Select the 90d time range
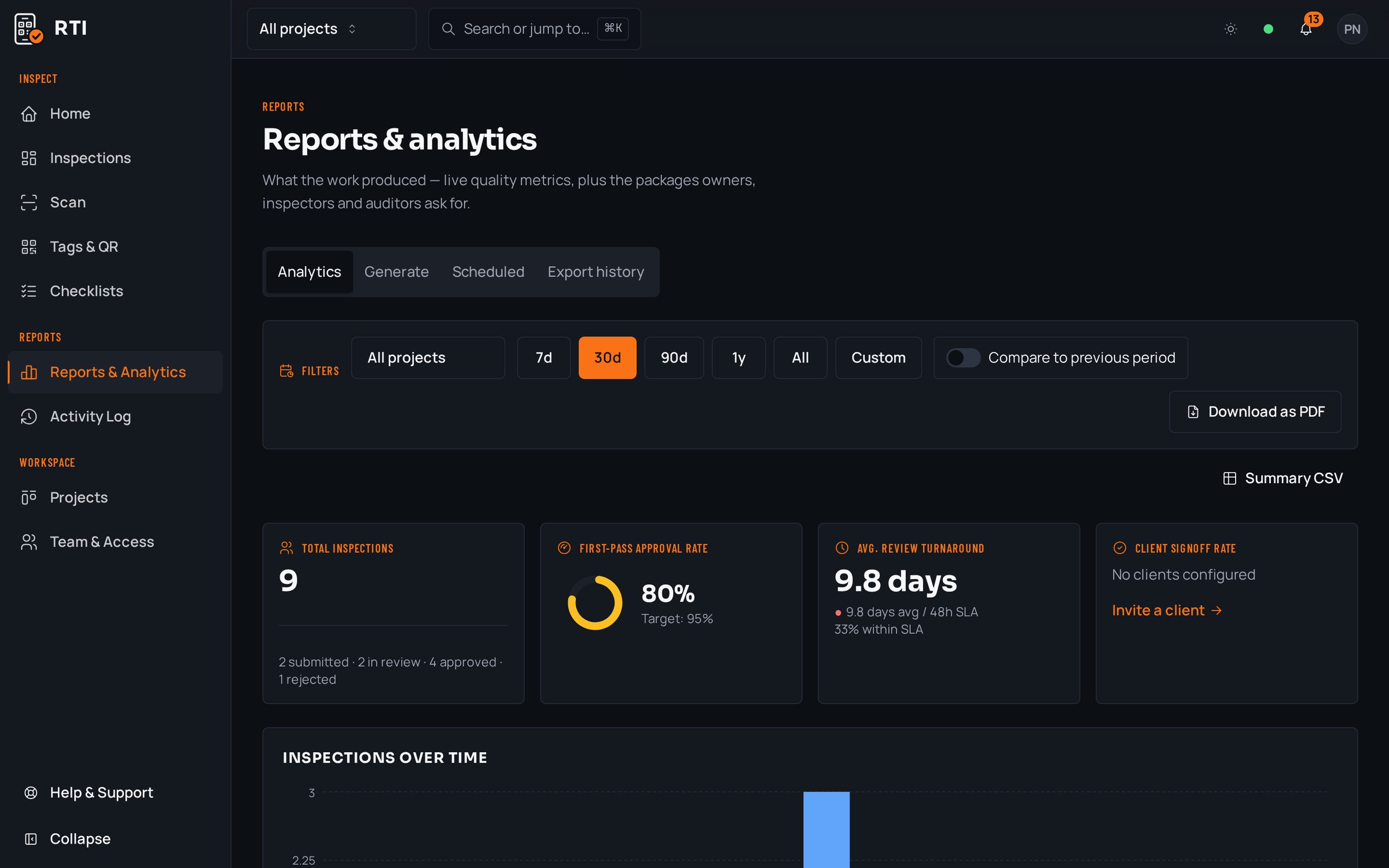Image resolution: width=1389 pixels, height=868 pixels. tap(674, 358)
